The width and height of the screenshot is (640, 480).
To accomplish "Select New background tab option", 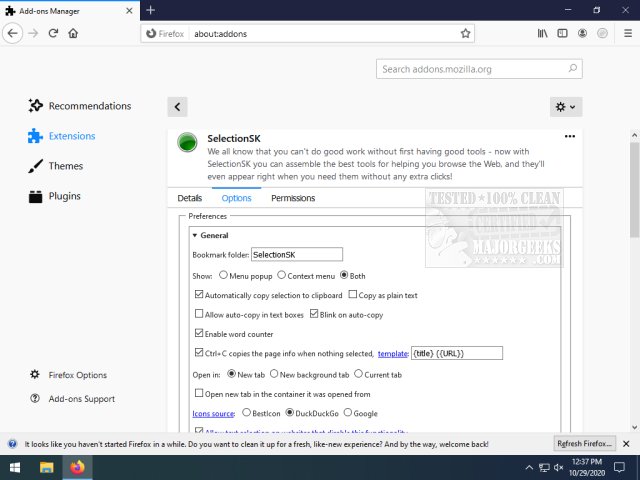I will (x=274, y=373).
